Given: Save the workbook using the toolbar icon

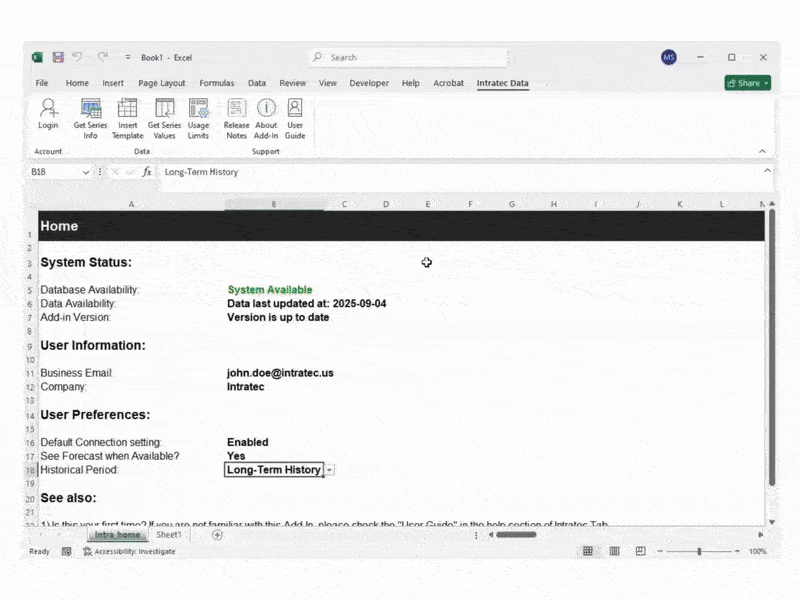Looking at the screenshot, I should pyautogui.click(x=58, y=58).
